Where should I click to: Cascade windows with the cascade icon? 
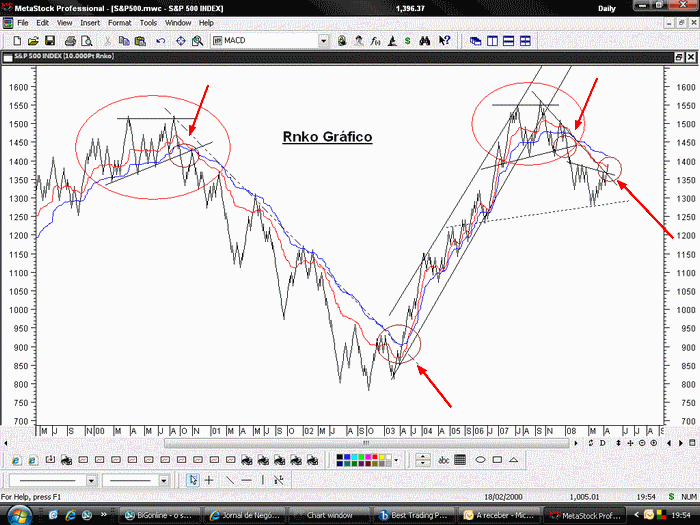tap(475, 41)
